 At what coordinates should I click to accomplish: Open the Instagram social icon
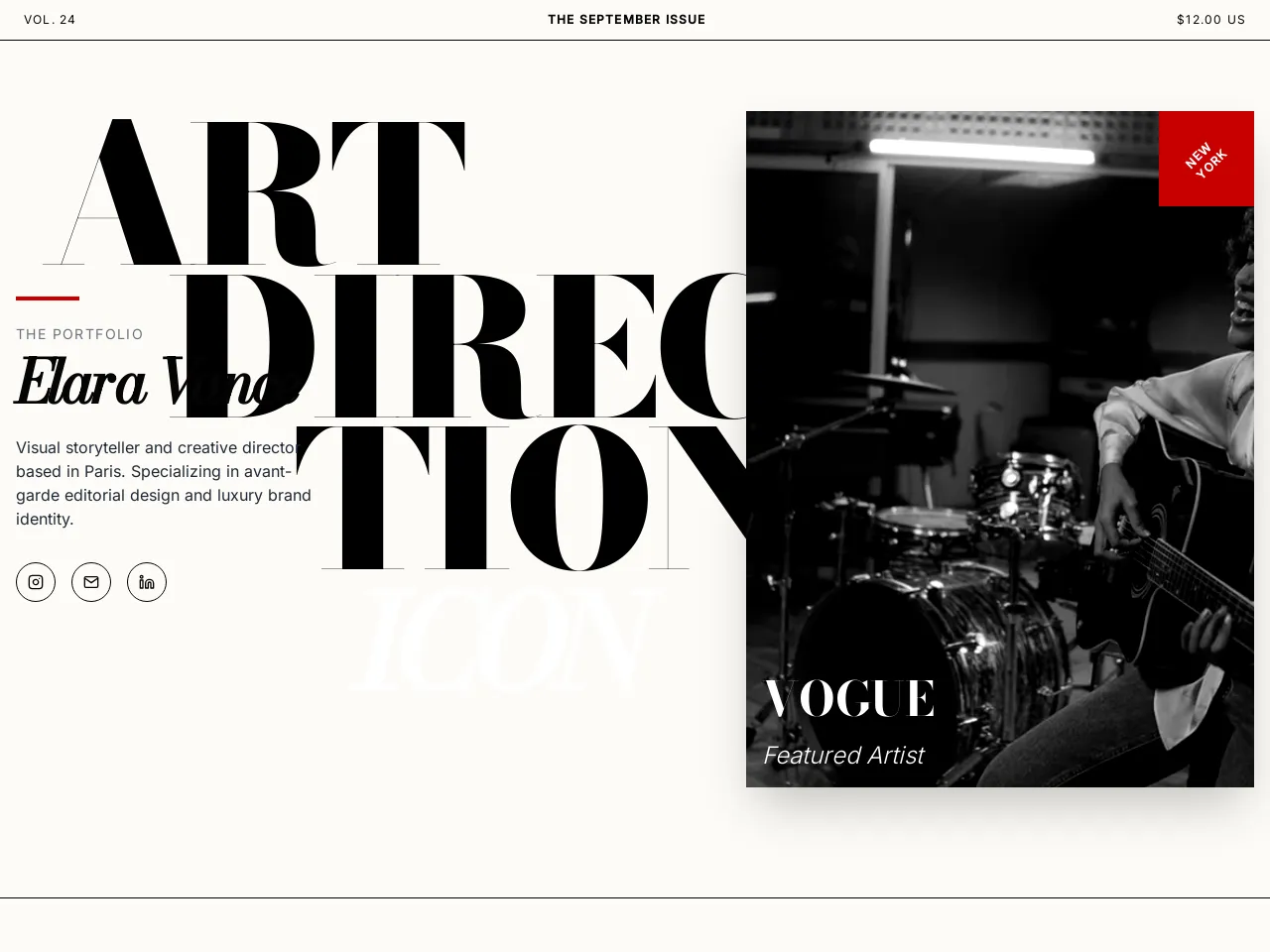point(36,582)
